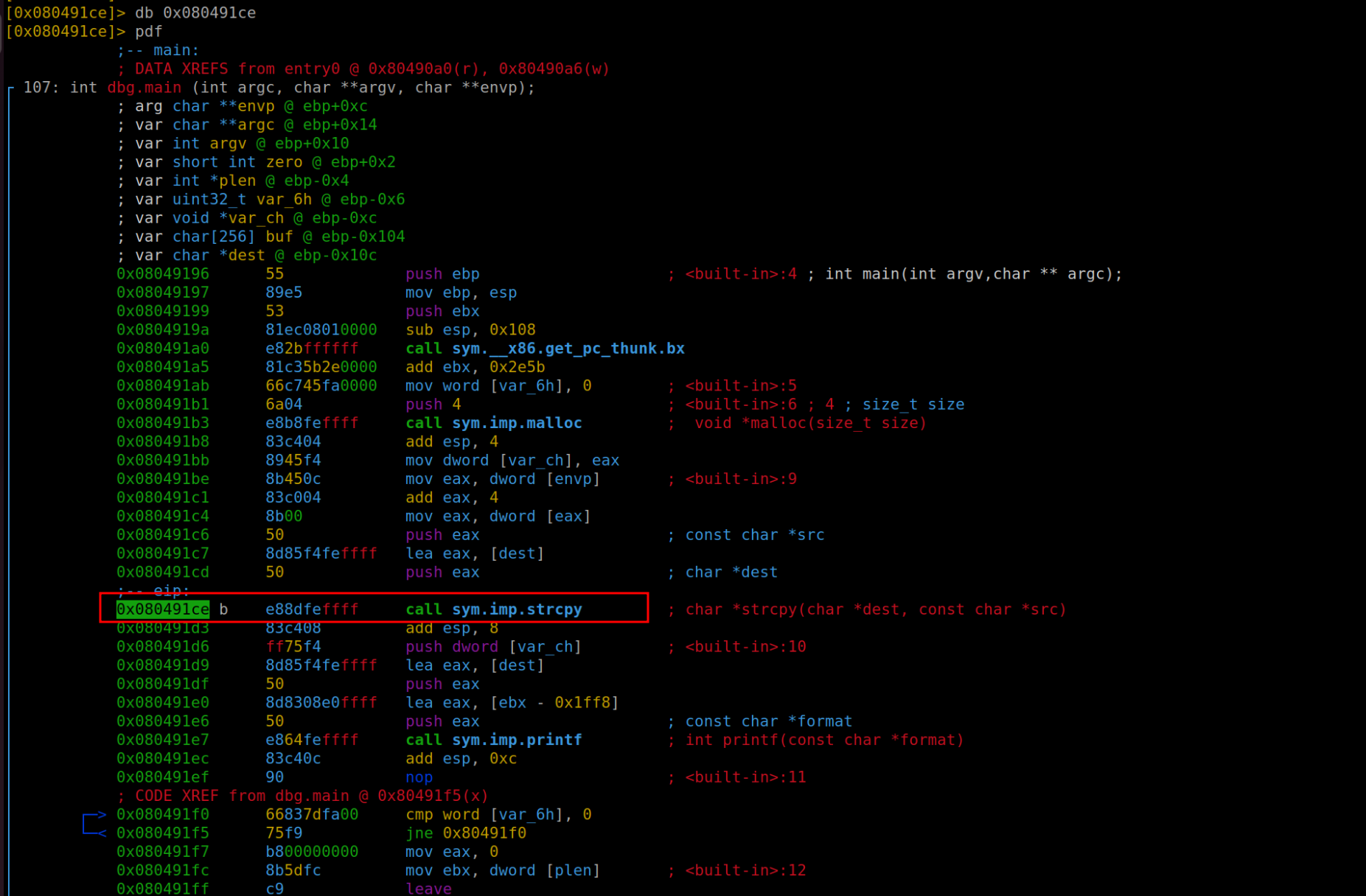Click the call sym.imp.strcpy instruction
Viewport: 1366px width, 896px height.
point(493,609)
